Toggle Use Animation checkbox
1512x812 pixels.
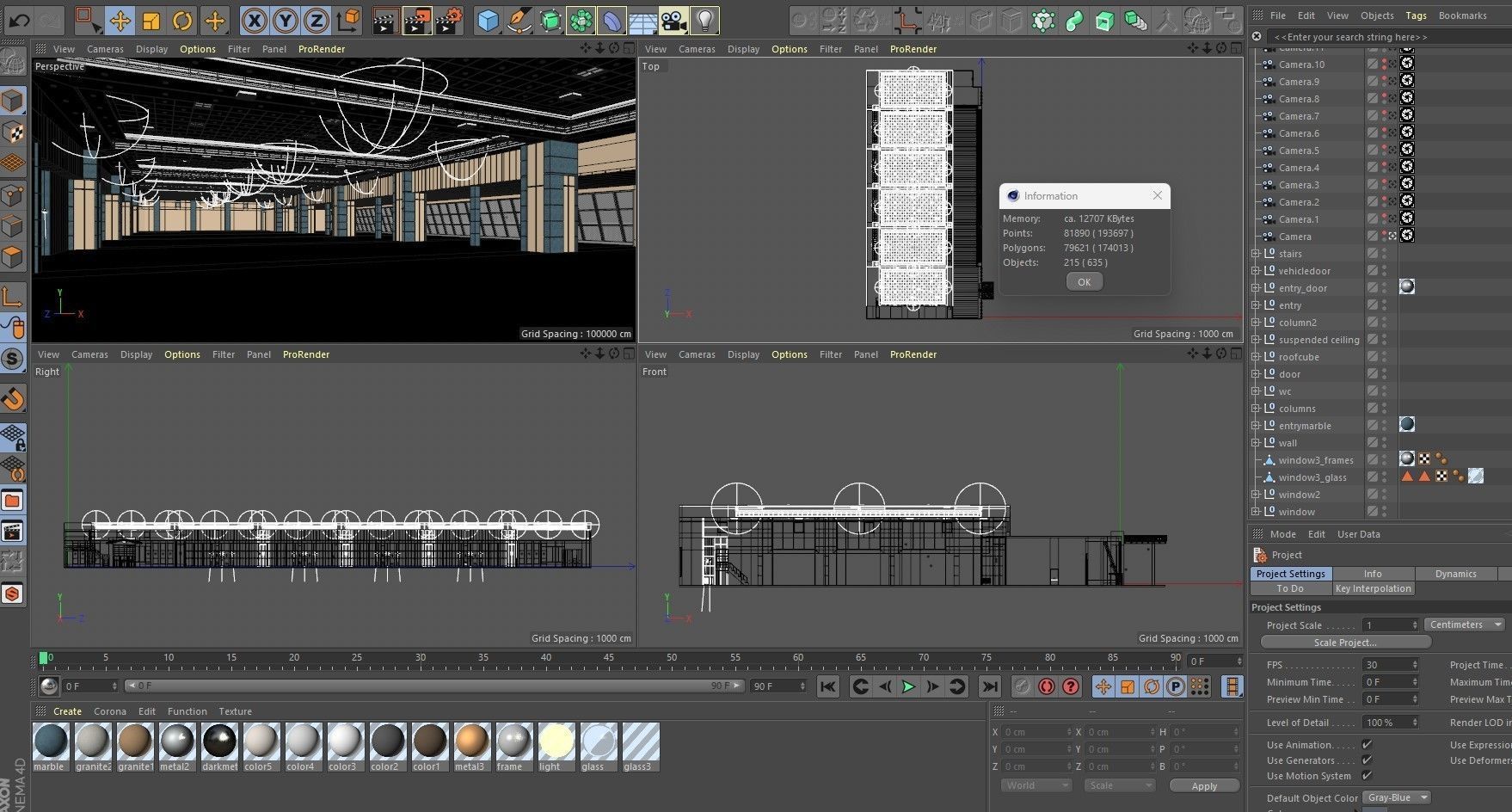[1367, 744]
